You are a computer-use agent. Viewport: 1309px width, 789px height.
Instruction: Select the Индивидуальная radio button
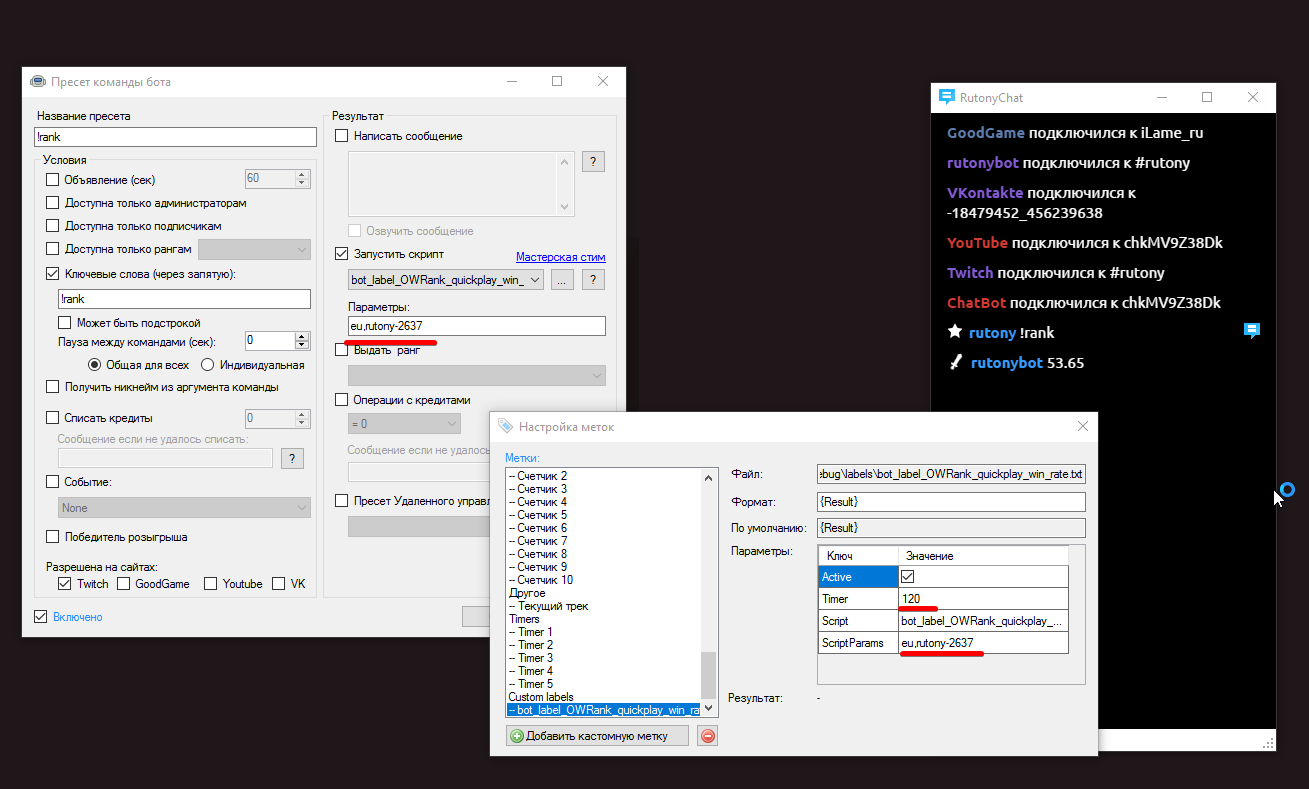pyautogui.click(x=208, y=365)
